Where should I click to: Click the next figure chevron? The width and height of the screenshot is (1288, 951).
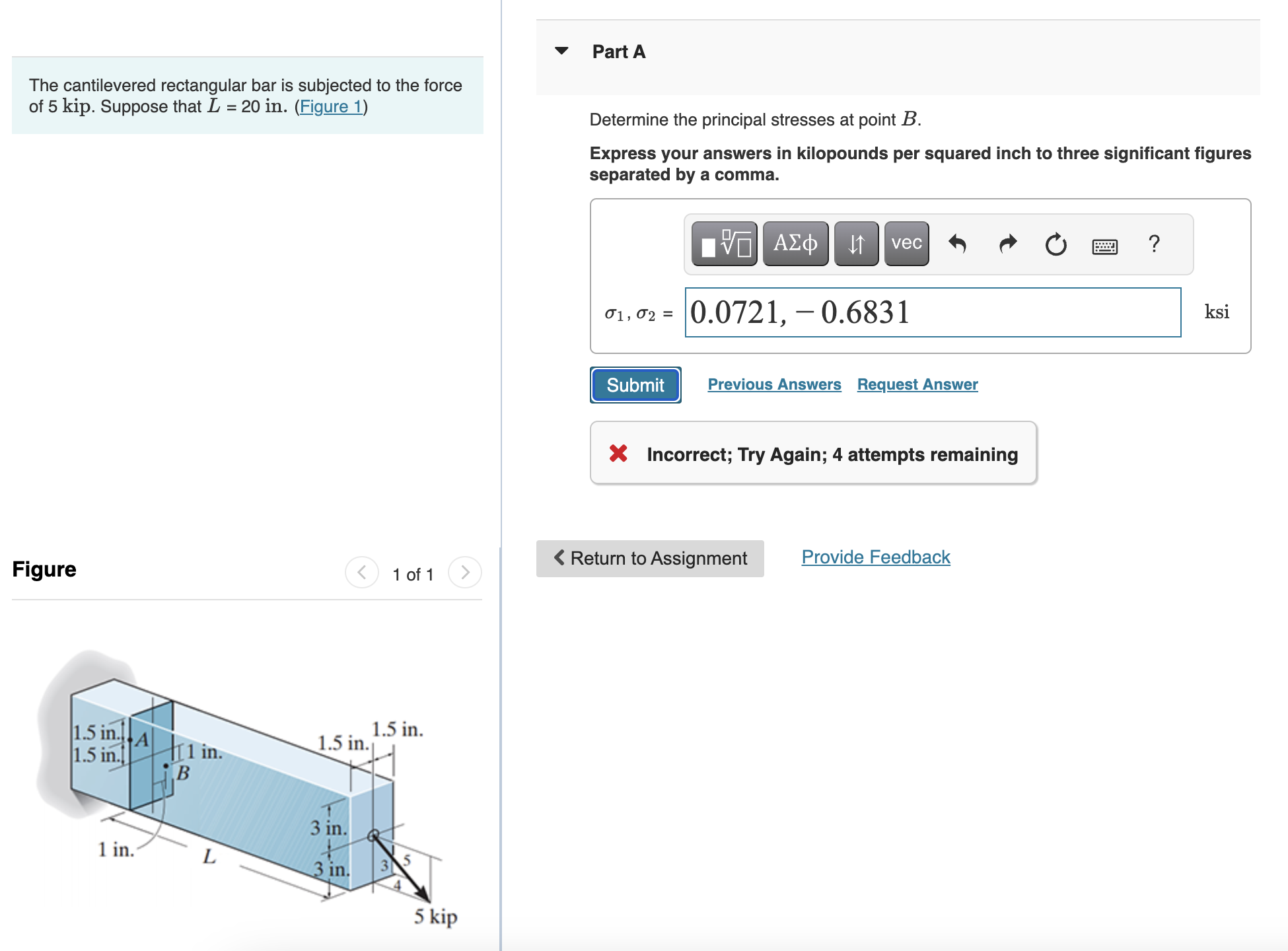pos(465,573)
